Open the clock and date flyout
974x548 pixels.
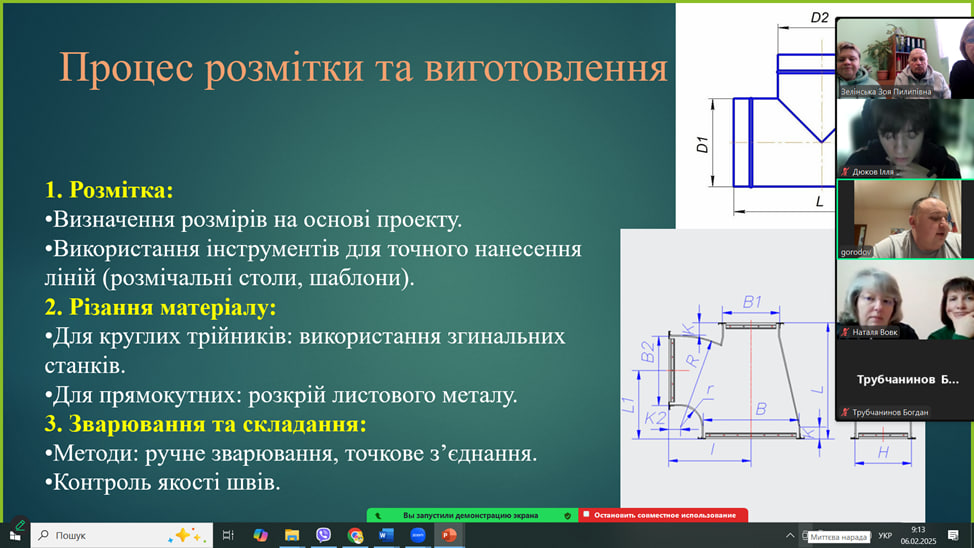click(x=918, y=536)
